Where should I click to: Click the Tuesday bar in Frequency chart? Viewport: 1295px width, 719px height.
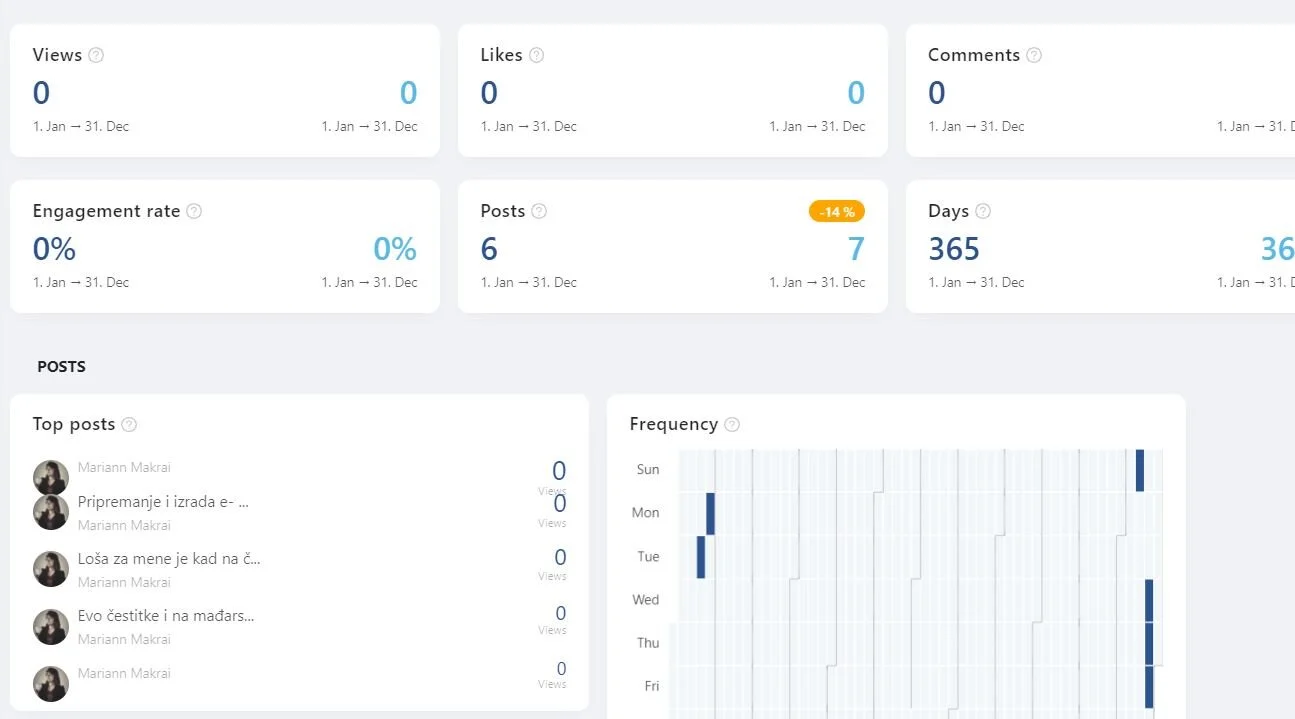(x=701, y=557)
